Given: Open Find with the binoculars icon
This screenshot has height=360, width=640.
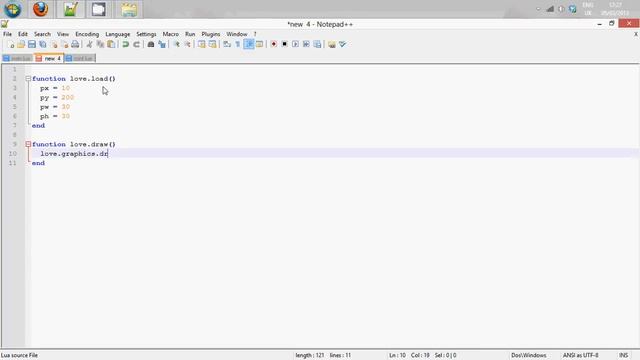Looking at the screenshot, I should (151, 44).
